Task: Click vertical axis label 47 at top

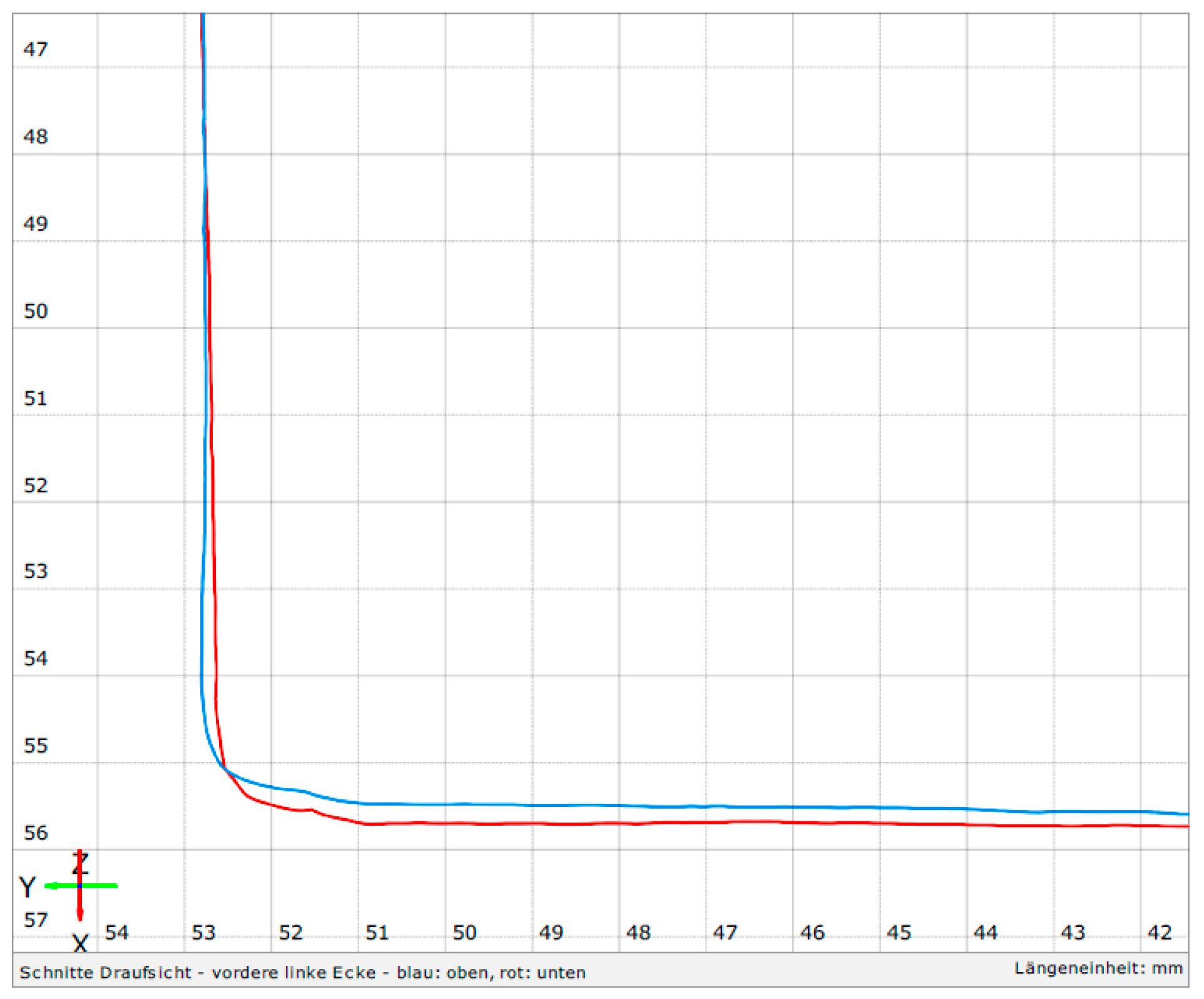Action: point(36,49)
